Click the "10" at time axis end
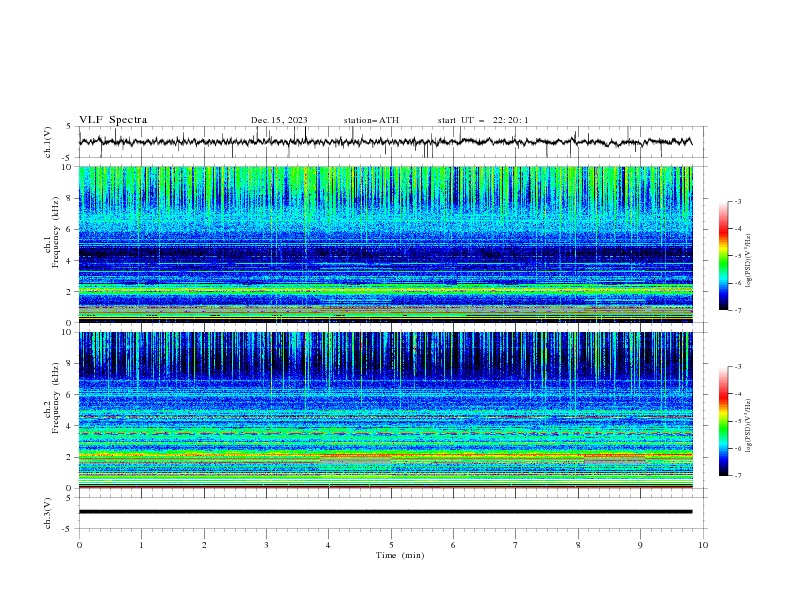This screenshot has width=792, height=612. point(703,545)
